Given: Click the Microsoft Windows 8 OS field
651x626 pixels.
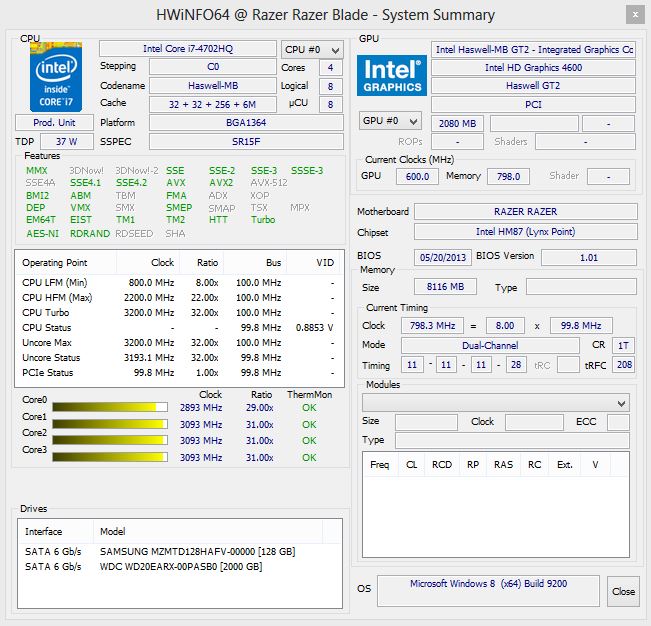Looking at the screenshot, I should (488, 591).
